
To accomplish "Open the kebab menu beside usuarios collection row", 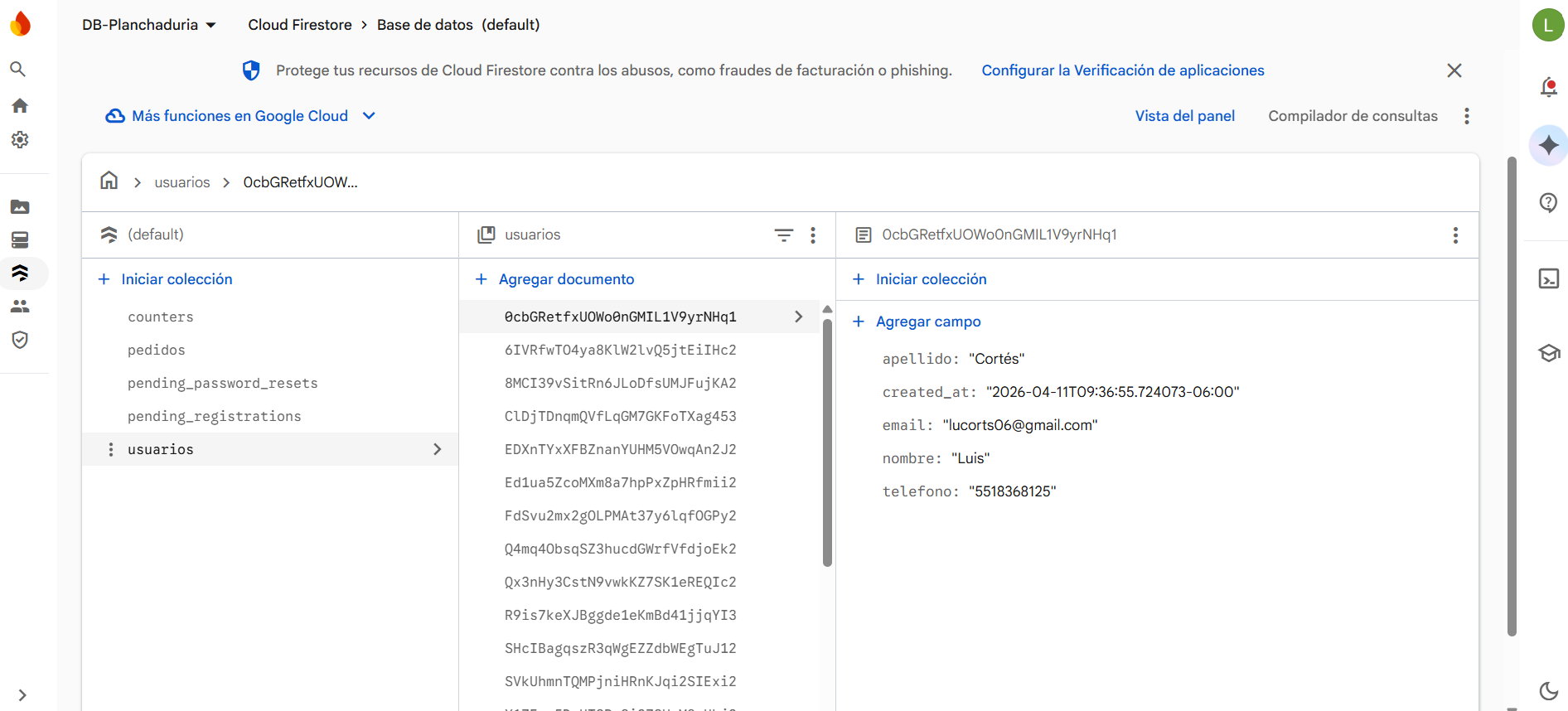I will pyautogui.click(x=111, y=449).
